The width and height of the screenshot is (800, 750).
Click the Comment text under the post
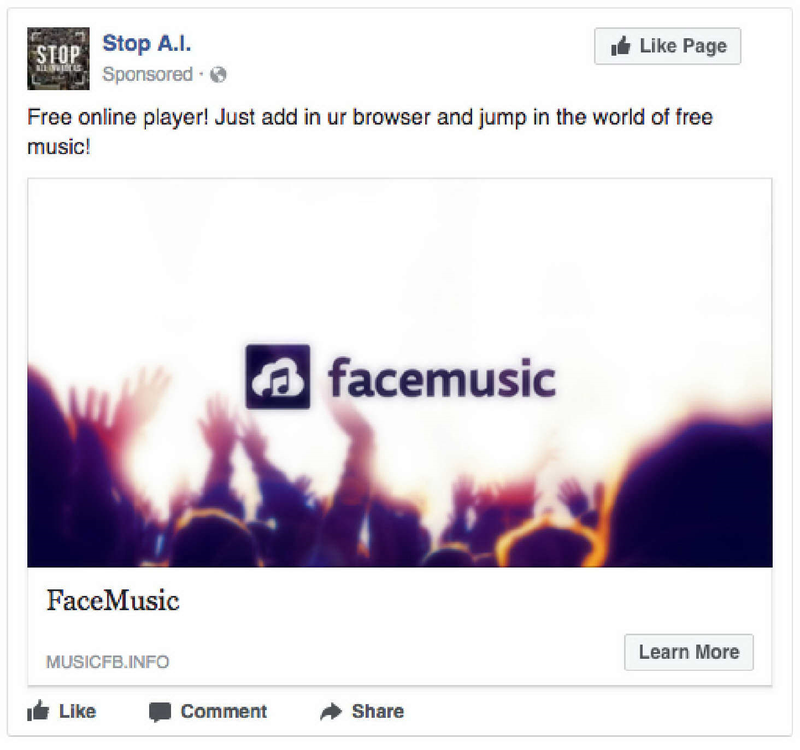(223, 711)
